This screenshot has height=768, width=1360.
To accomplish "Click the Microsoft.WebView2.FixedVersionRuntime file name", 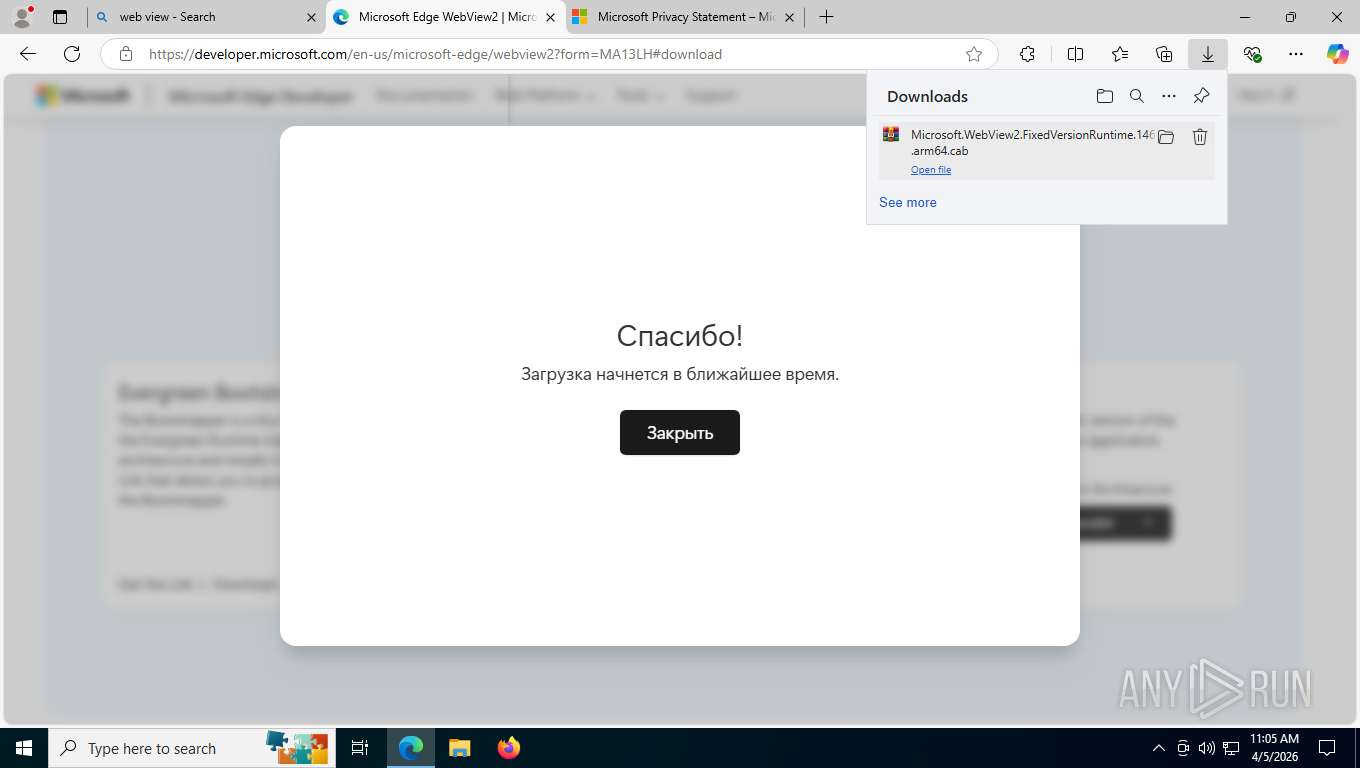I will (x=1032, y=142).
